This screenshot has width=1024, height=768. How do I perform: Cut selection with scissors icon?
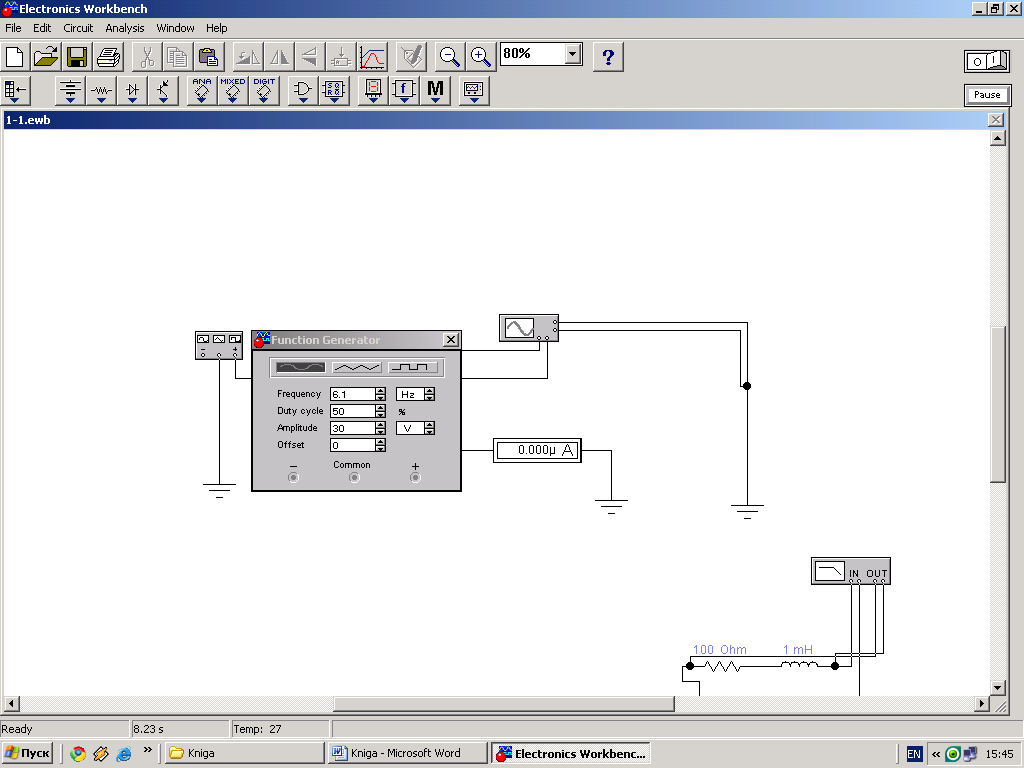point(147,57)
